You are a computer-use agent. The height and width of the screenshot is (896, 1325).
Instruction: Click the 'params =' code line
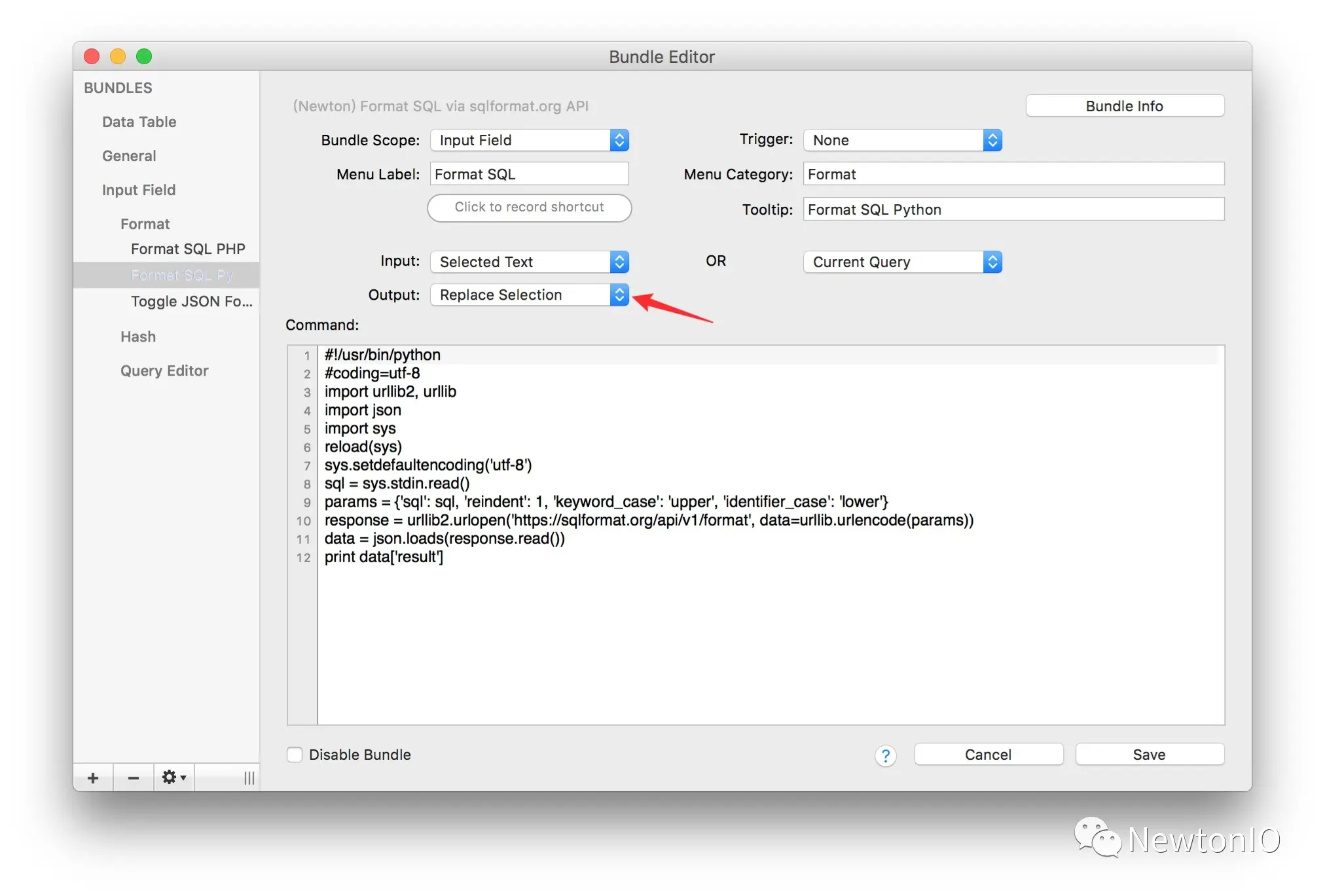pos(606,501)
